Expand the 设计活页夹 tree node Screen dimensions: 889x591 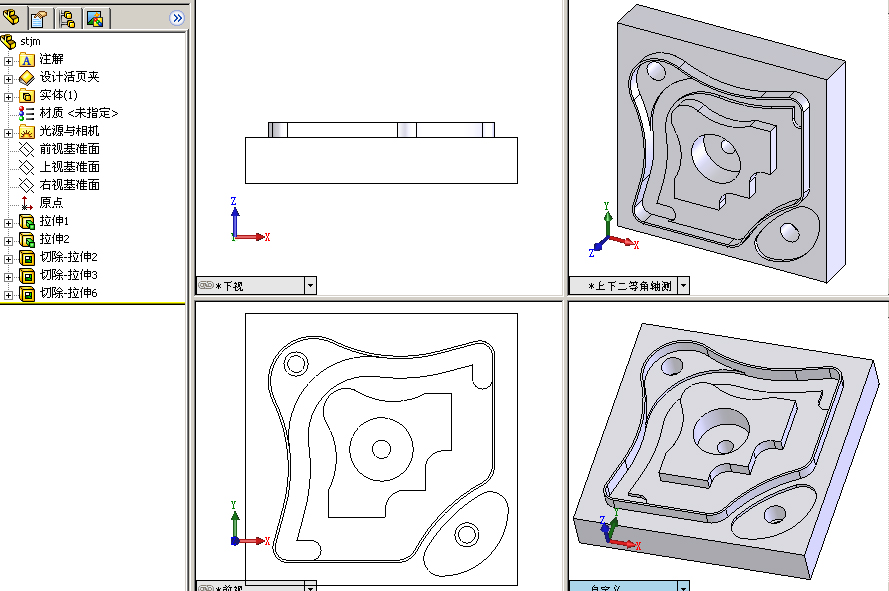pyautogui.click(x=9, y=79)
